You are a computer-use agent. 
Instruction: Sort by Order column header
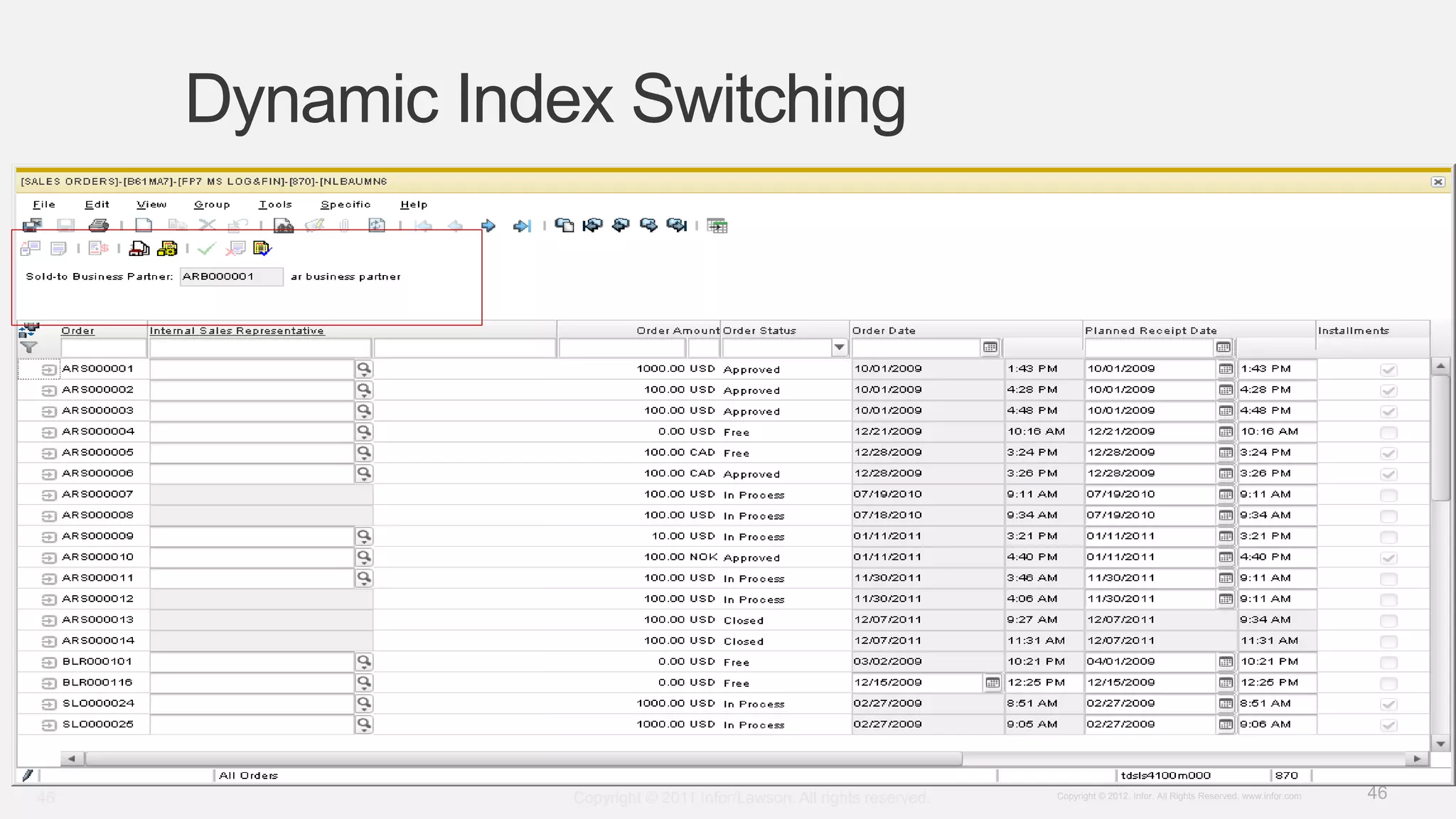click(x=77, y=331)
